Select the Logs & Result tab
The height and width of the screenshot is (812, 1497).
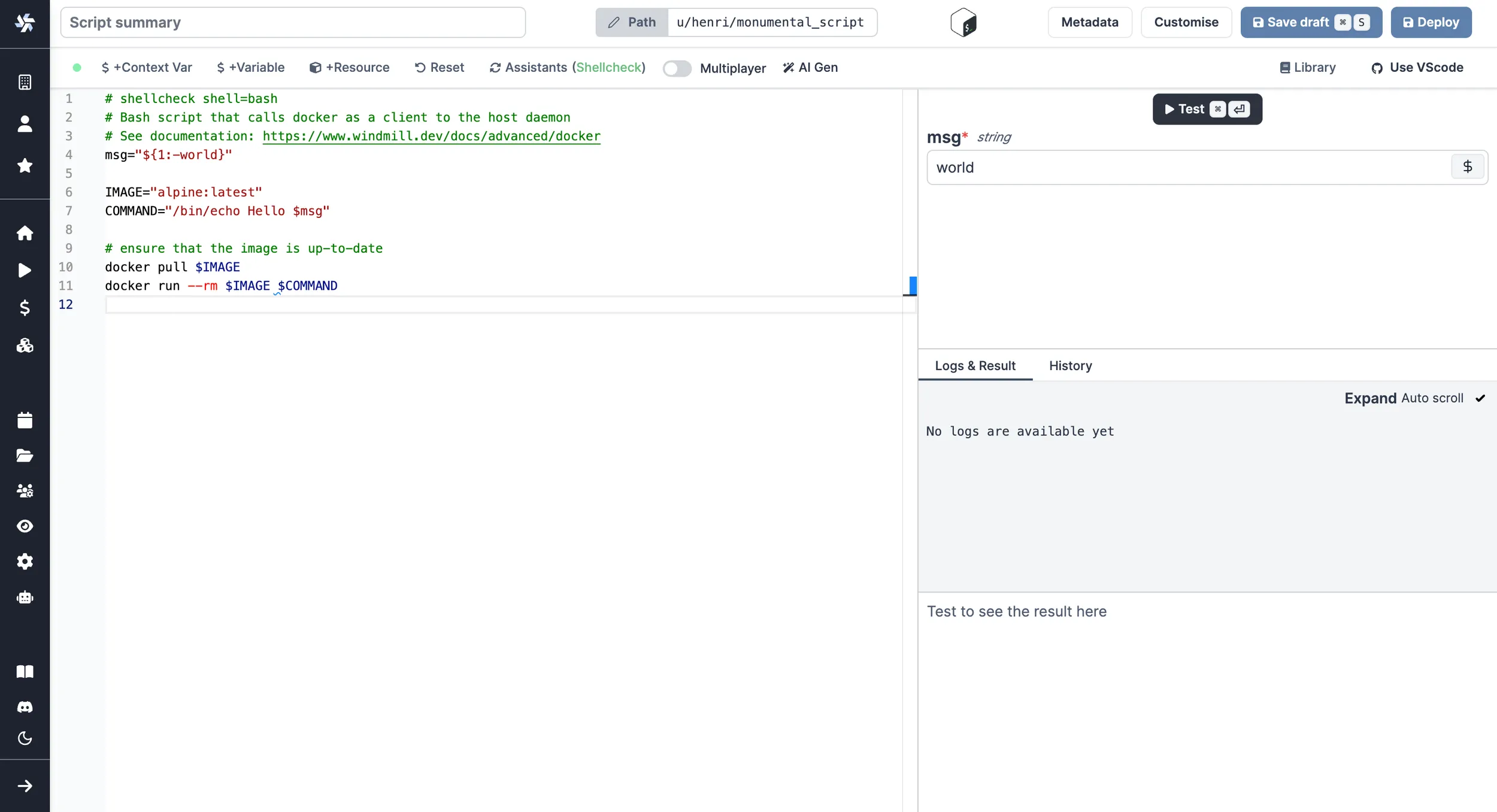coord(975,366)
